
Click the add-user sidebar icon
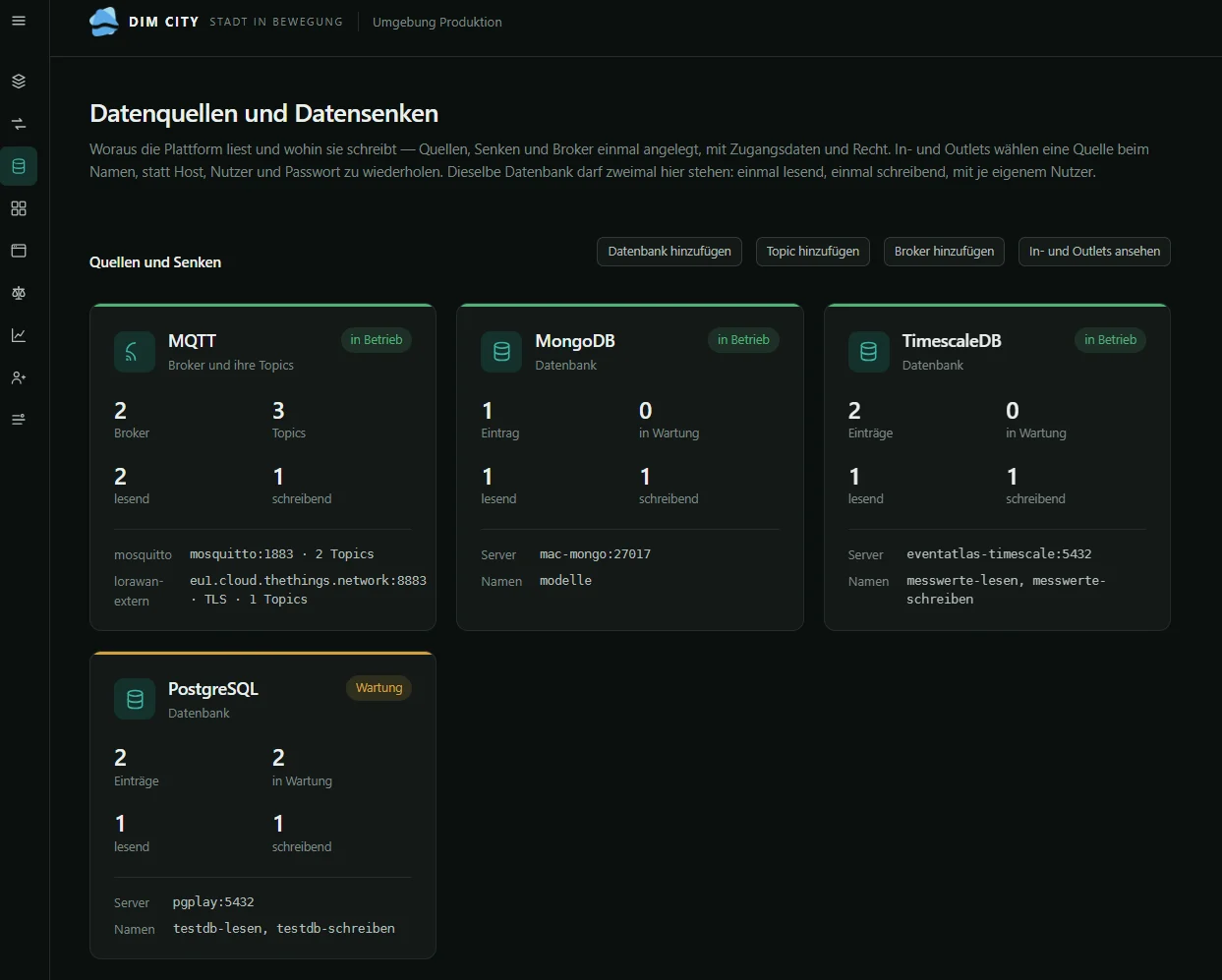[19, 377]
